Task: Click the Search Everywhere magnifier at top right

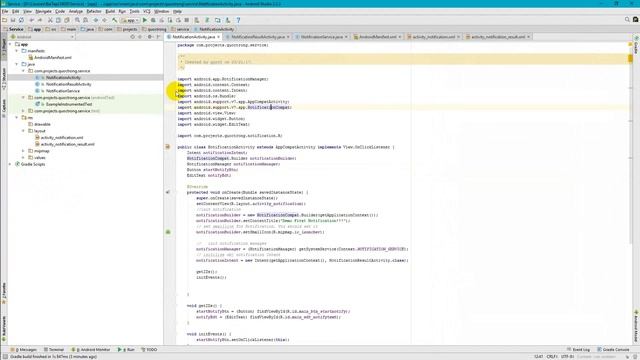Action: [627, 20]
